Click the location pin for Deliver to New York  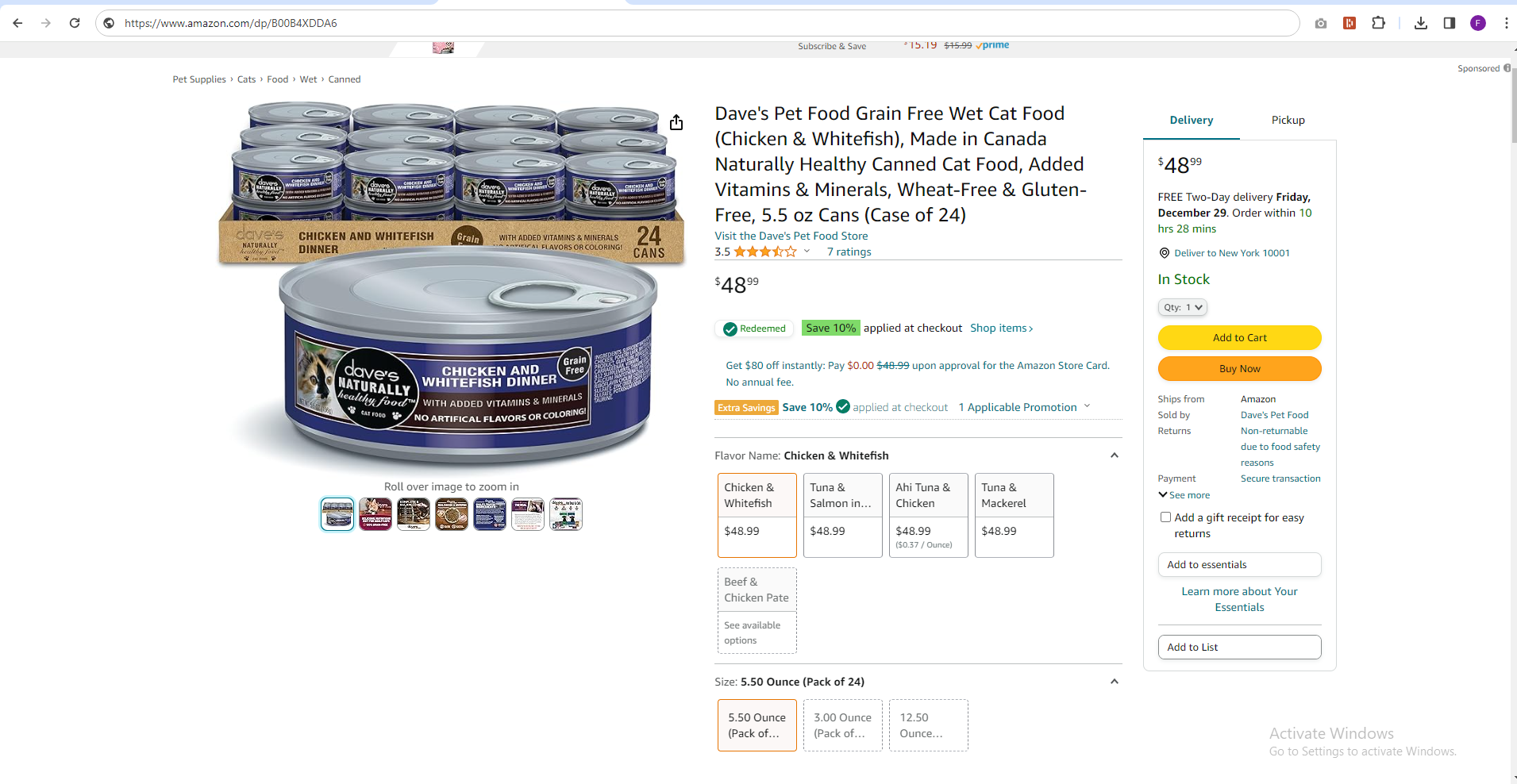tap(1165, 253)
